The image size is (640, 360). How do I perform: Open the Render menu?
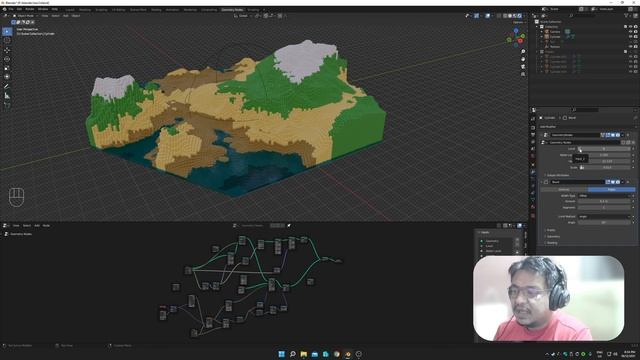coord(30,9)
